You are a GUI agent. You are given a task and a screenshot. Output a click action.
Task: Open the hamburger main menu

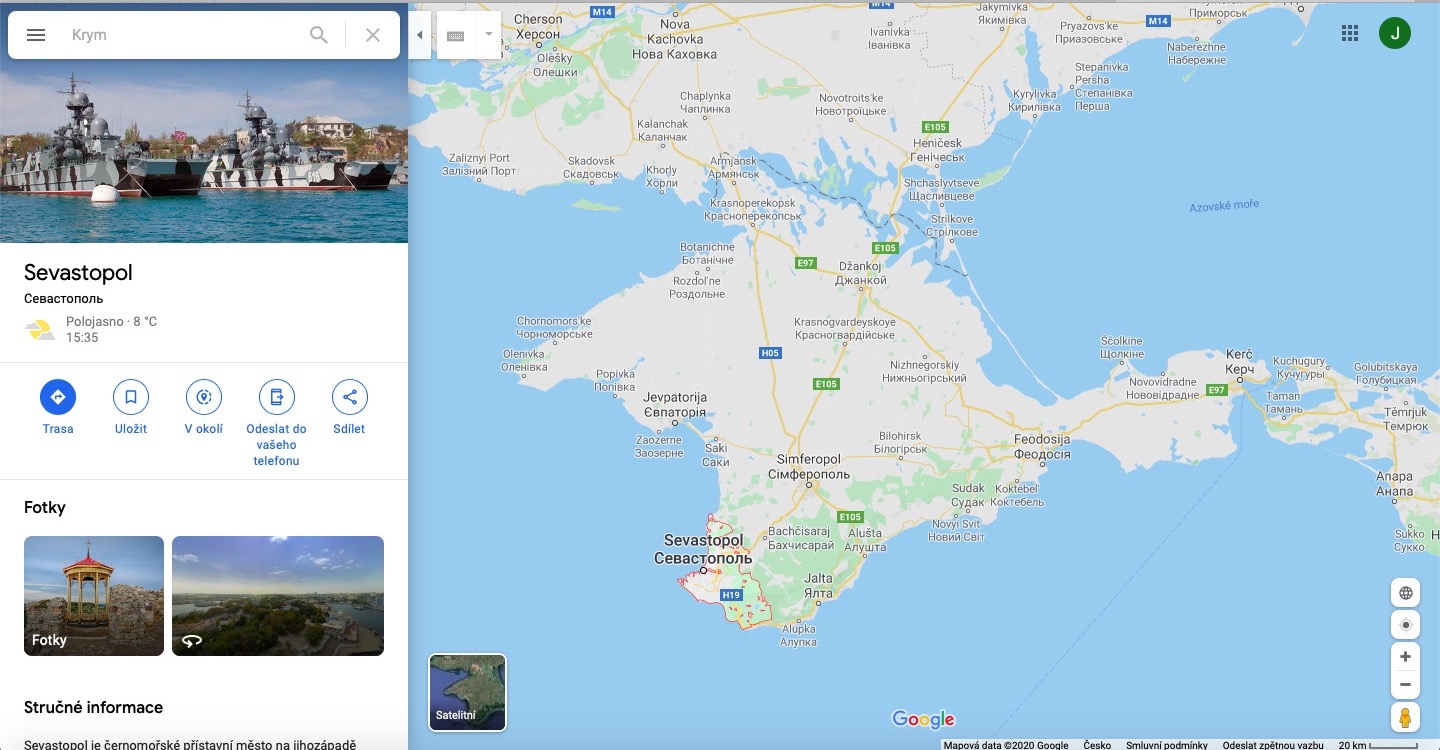coord(36,35)
